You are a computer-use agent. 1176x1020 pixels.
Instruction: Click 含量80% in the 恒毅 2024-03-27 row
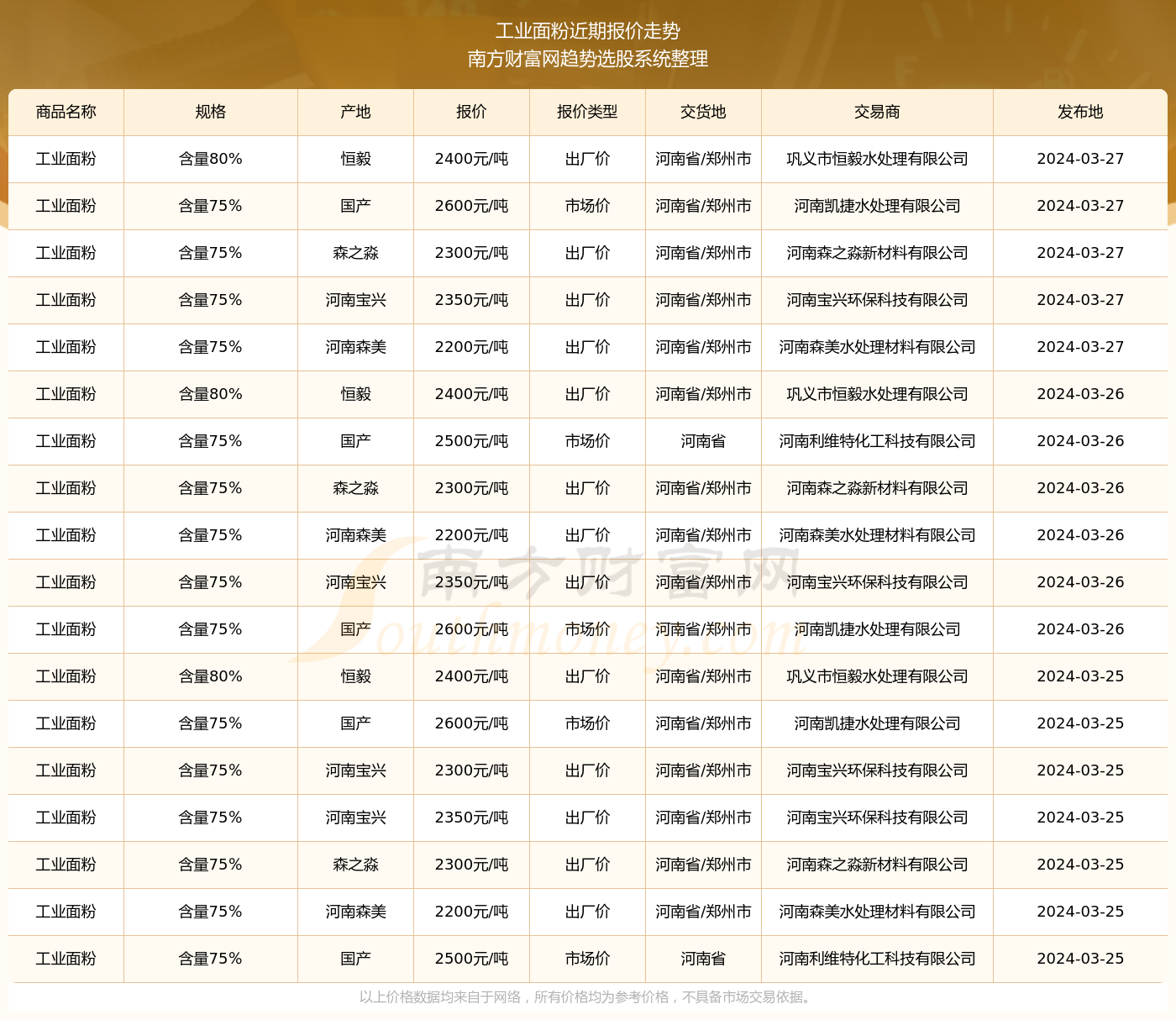coord(211,159)
